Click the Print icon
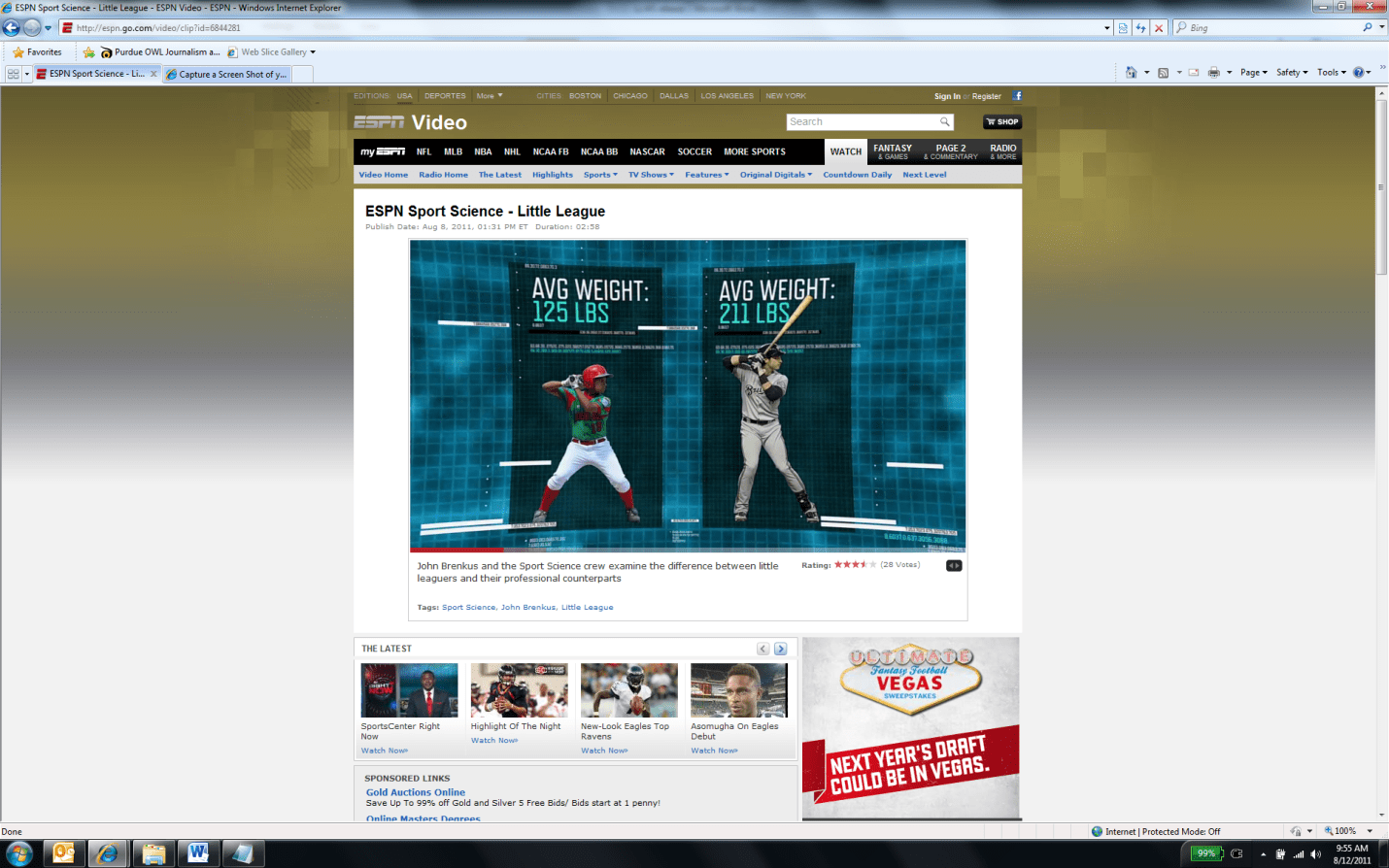1389x868 pixels. 1212,73
